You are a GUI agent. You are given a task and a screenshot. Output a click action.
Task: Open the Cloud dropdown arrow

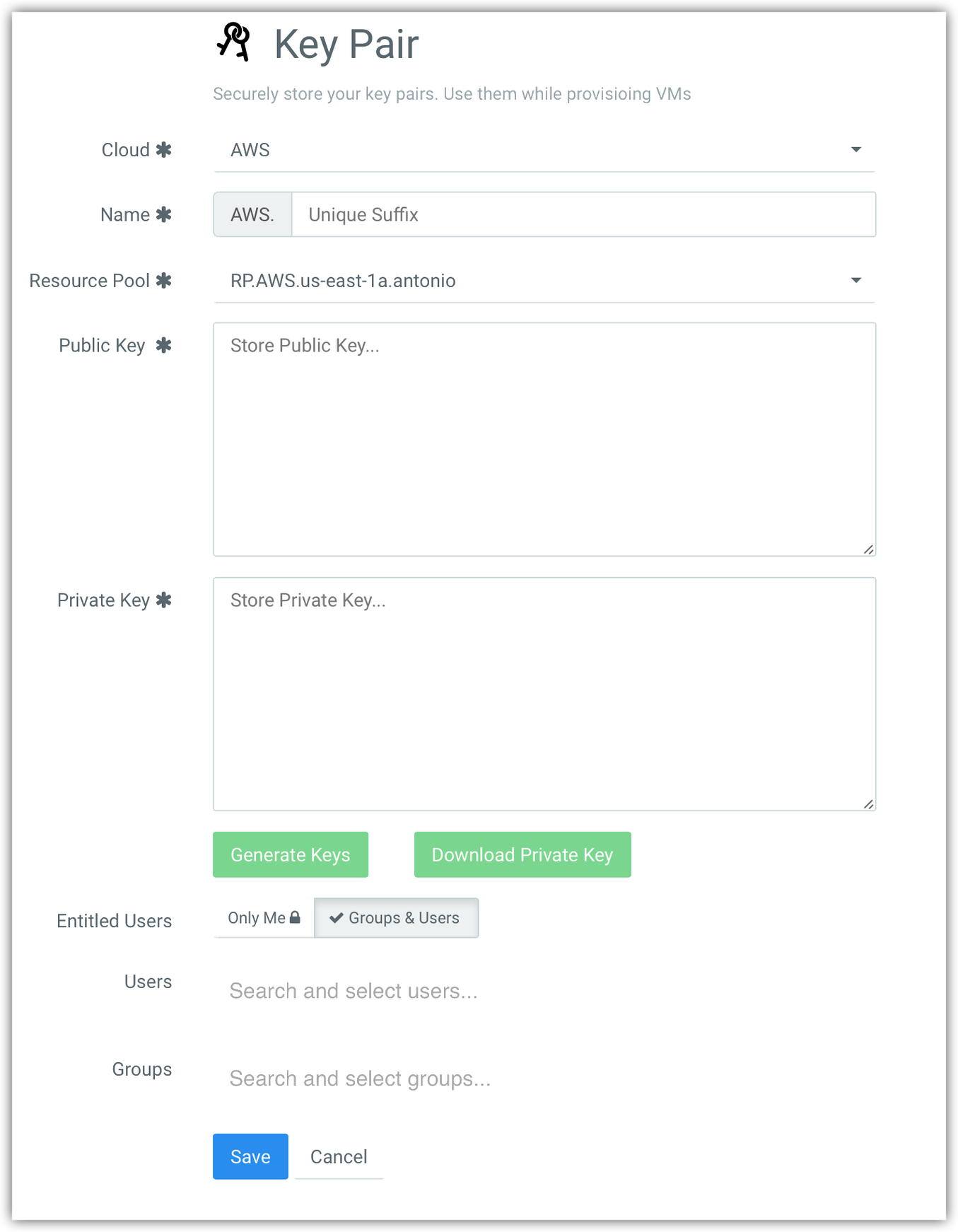click(x=855, y=150)
